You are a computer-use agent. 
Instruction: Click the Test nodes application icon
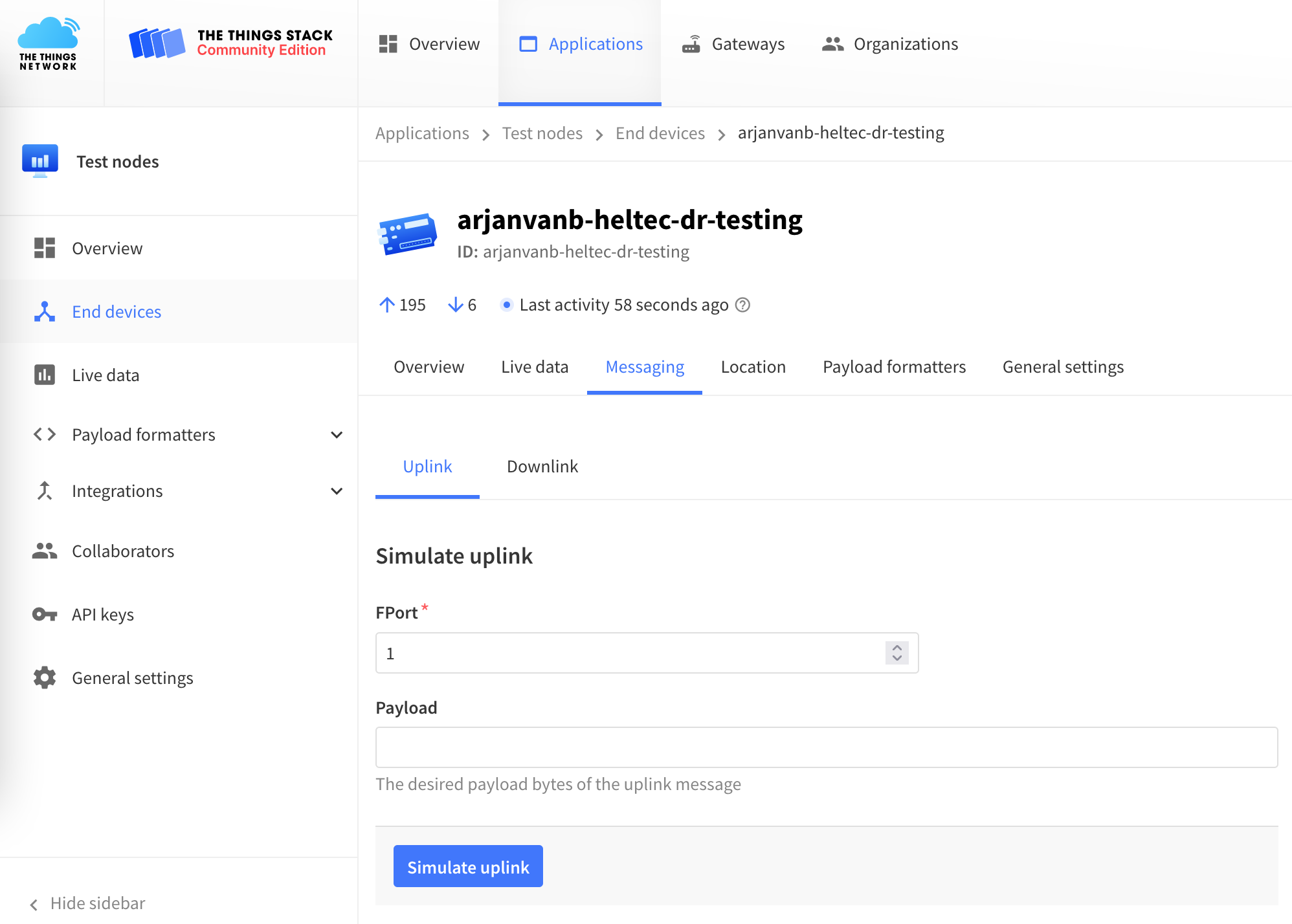40,161
